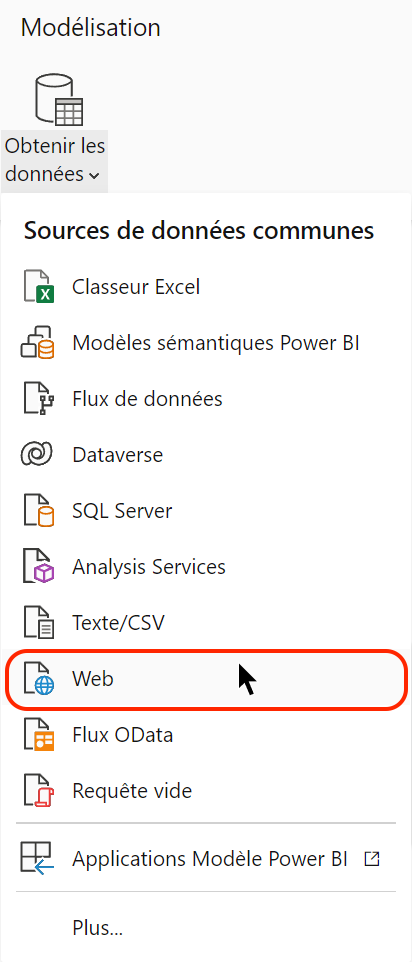The height and width of the screenshot is (962, 412).
Task: Click the Obtenir les données database icon
Action: 59,99
